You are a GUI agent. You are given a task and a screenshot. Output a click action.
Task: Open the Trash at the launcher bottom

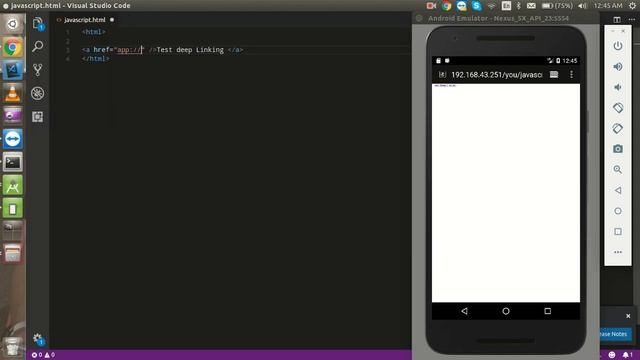[13, 347]
